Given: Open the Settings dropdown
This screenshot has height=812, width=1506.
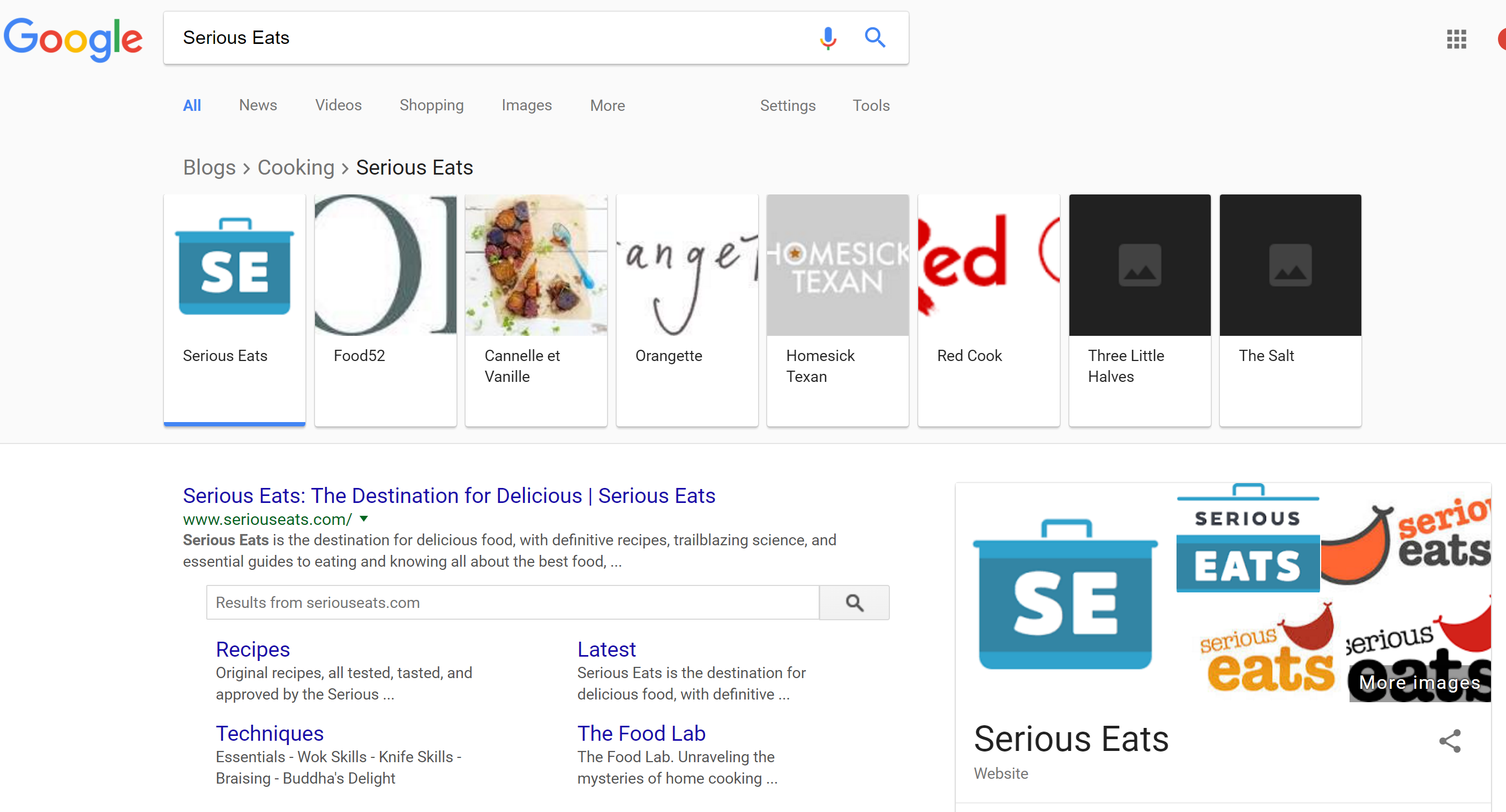Looking at the screenshot, I should click(x=787, y=105).
